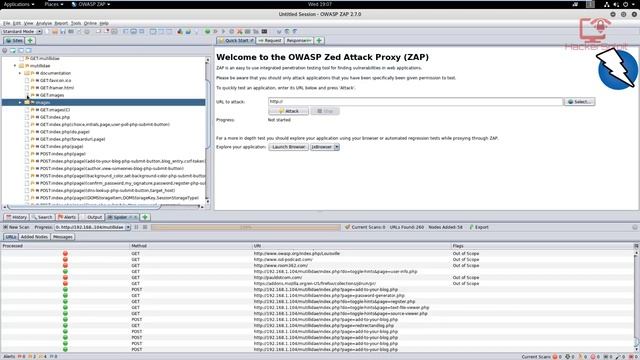Open the Applications menu in top bar
This screenshot has height=360, width=640.
point(19,4)
